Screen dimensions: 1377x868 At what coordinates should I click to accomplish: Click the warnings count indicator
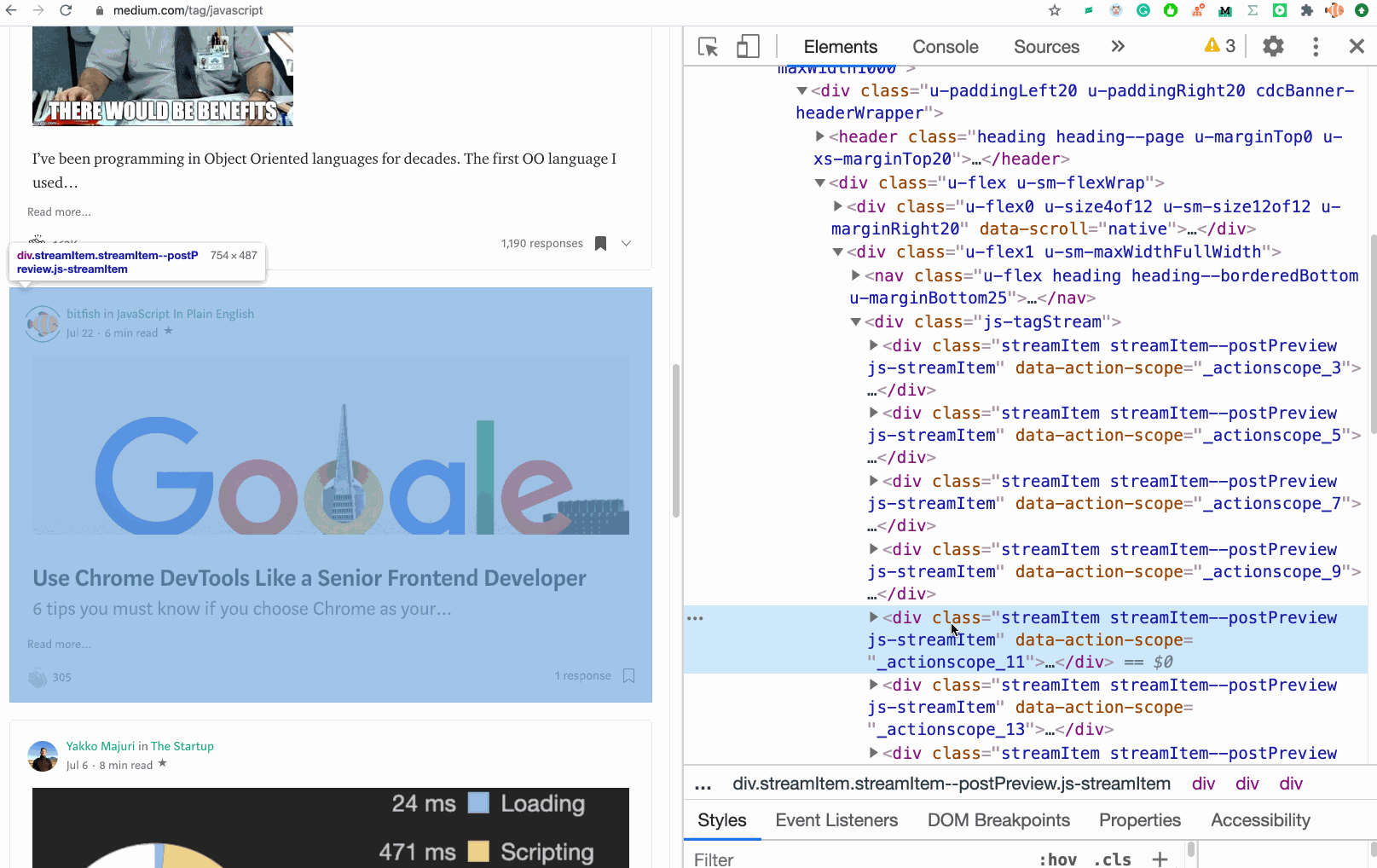(1220, 46)
